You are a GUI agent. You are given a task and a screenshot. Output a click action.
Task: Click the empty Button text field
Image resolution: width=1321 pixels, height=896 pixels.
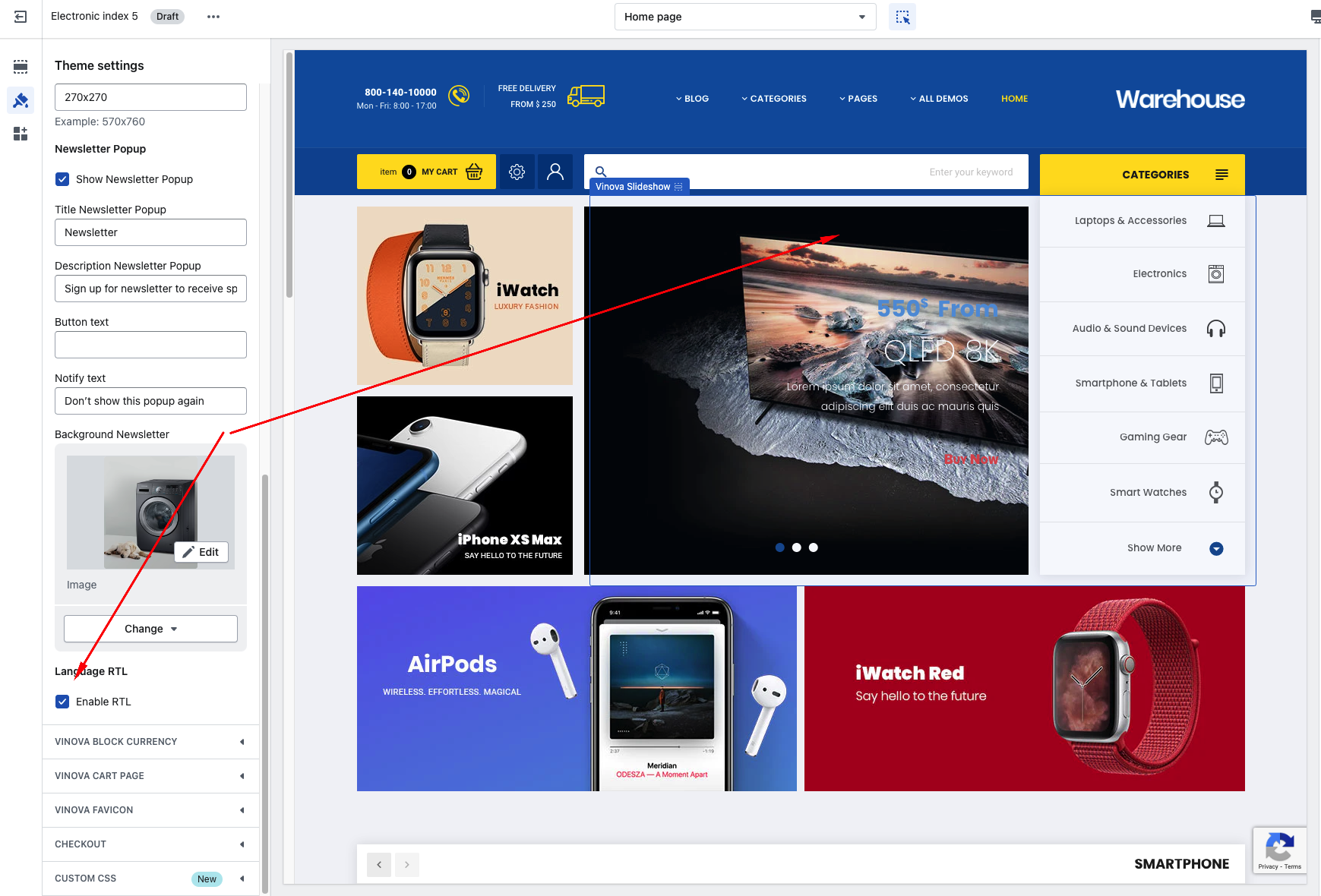tap(150, 345)
